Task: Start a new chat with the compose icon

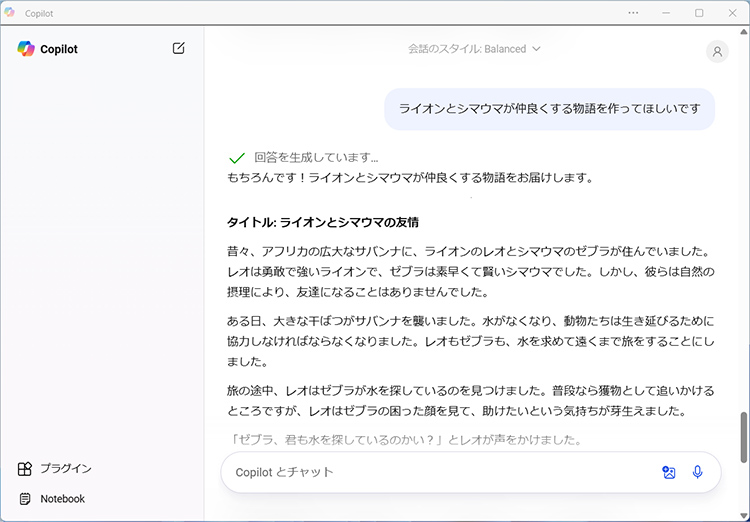Action: (179, 48)
